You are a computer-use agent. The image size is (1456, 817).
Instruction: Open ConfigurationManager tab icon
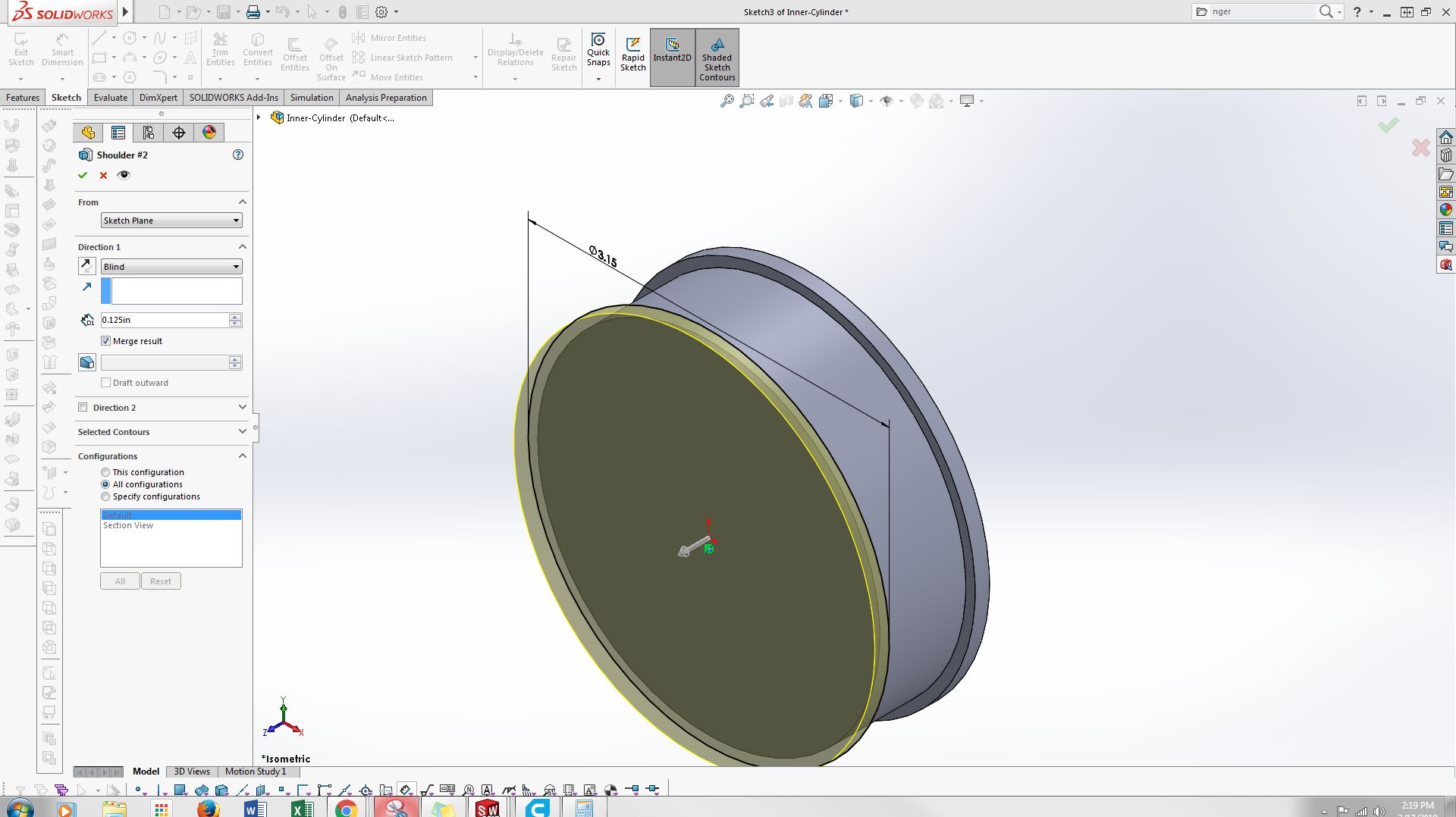(x=149, y=133)
